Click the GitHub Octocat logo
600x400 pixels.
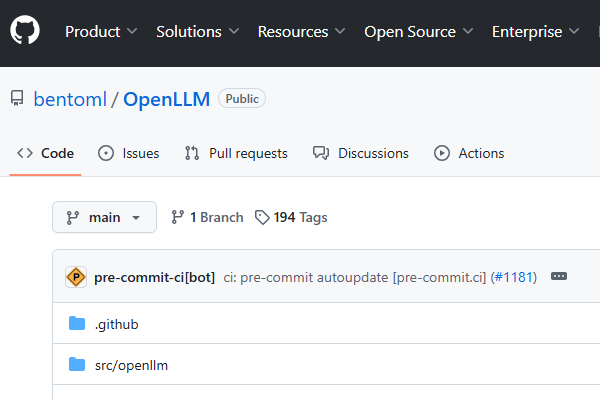pos(24,31)
